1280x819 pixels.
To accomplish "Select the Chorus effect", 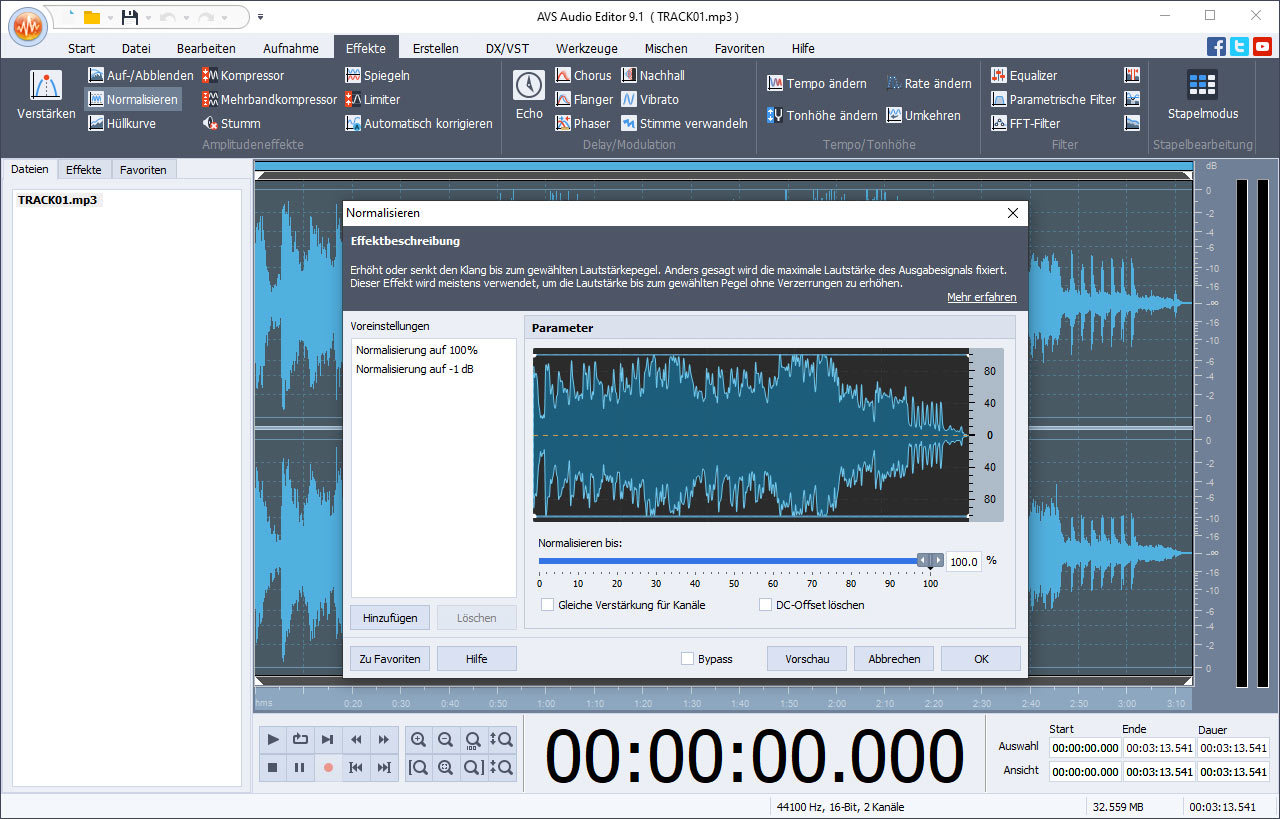I will [583, 75].
